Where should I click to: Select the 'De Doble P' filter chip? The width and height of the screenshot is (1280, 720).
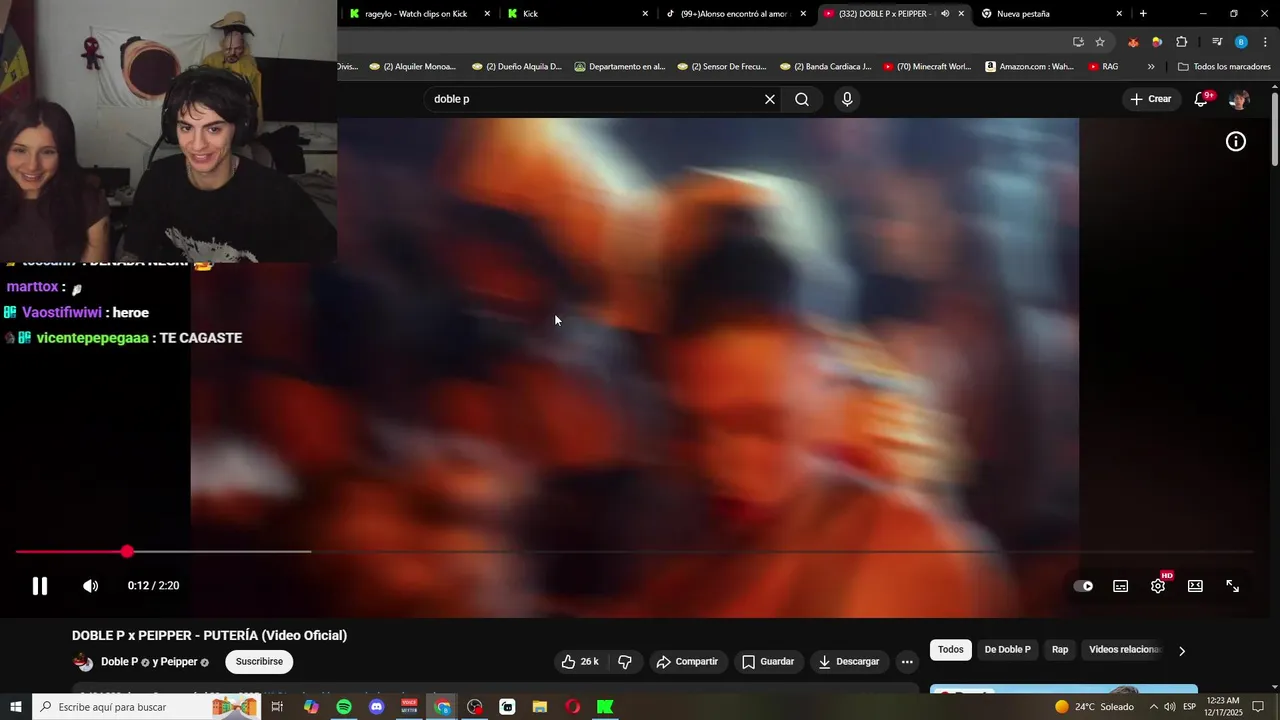(1007, 650)
